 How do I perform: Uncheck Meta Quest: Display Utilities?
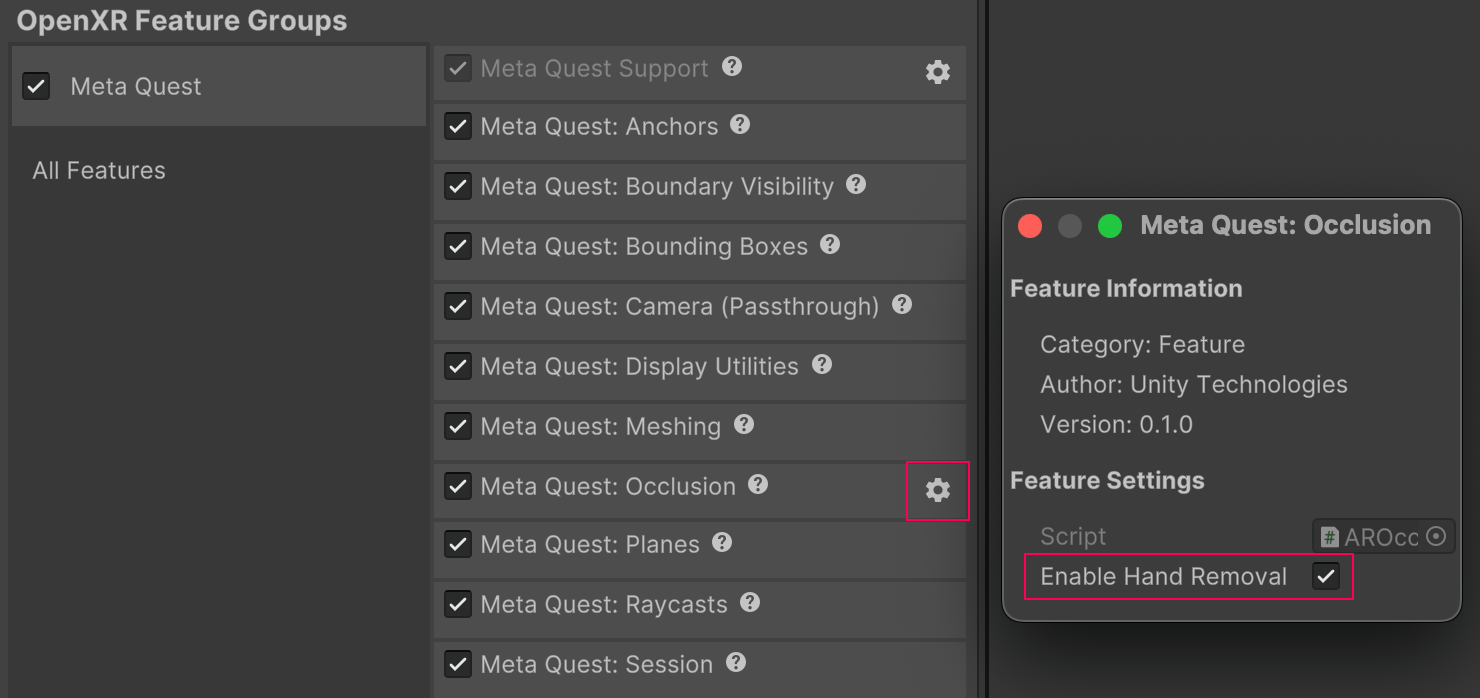click(x=457, y=365)
